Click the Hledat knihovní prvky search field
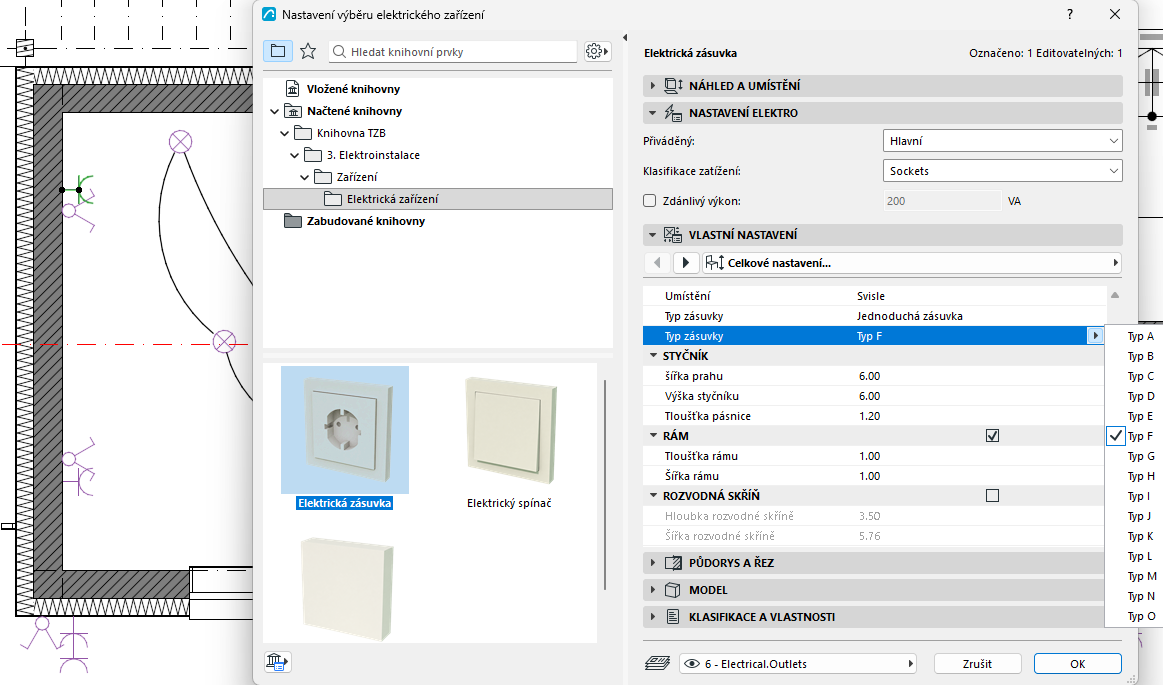Screen dimensions: 1163x685 [452, 51]
